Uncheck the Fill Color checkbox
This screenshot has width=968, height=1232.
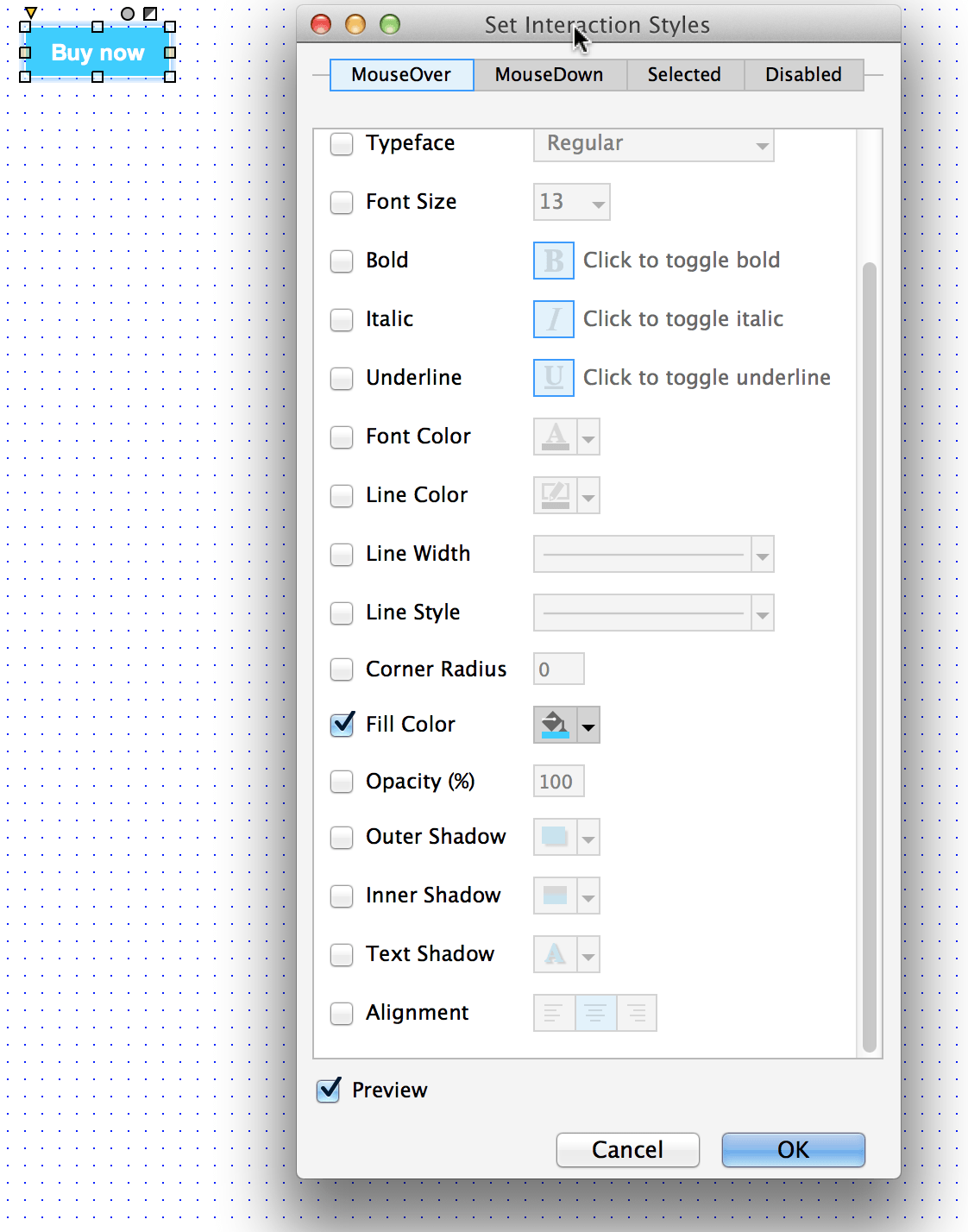coord(343,725)
